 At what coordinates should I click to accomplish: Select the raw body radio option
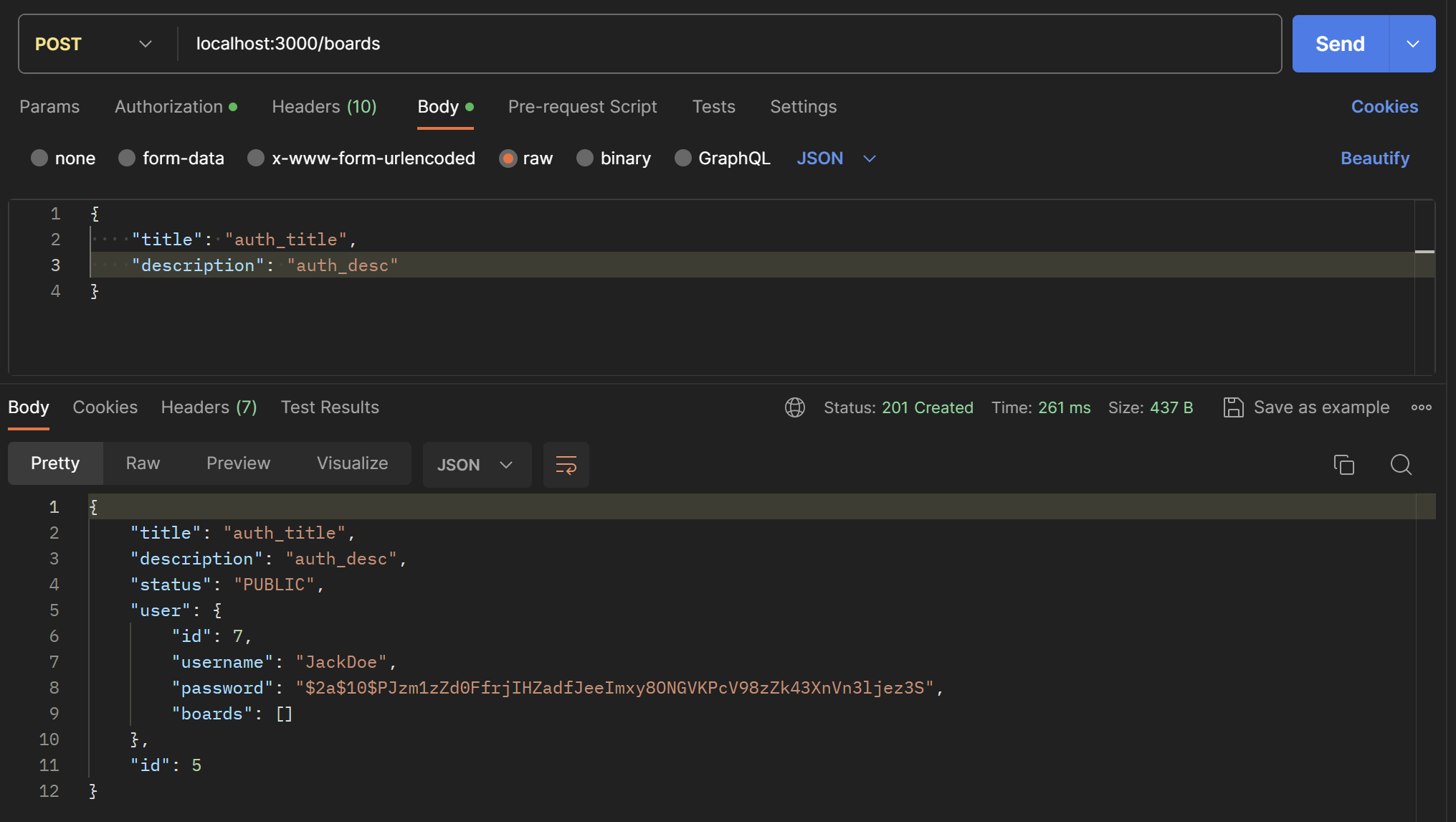[x=508, y=159]
